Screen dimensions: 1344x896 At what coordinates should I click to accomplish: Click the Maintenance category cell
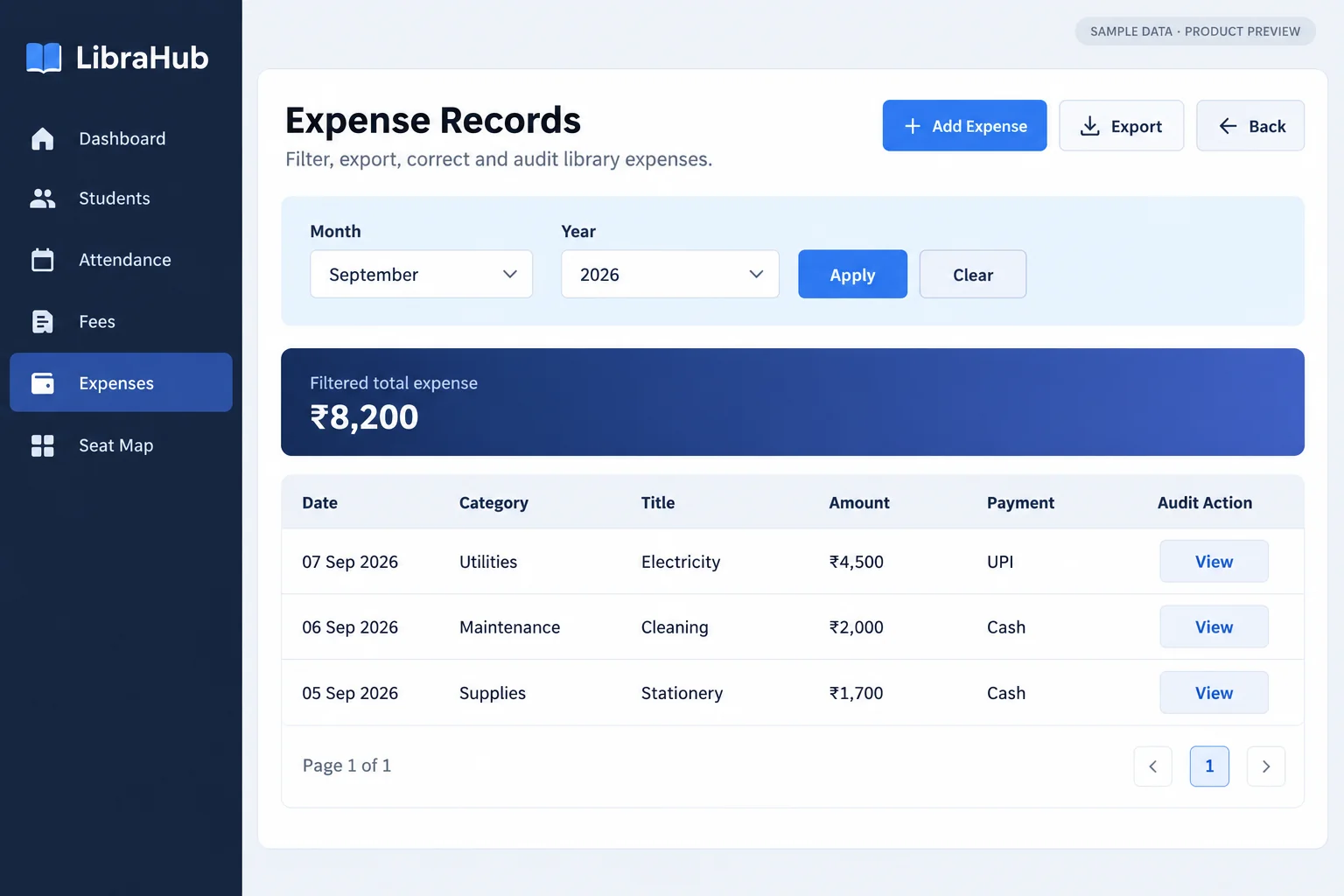(509, 627)
